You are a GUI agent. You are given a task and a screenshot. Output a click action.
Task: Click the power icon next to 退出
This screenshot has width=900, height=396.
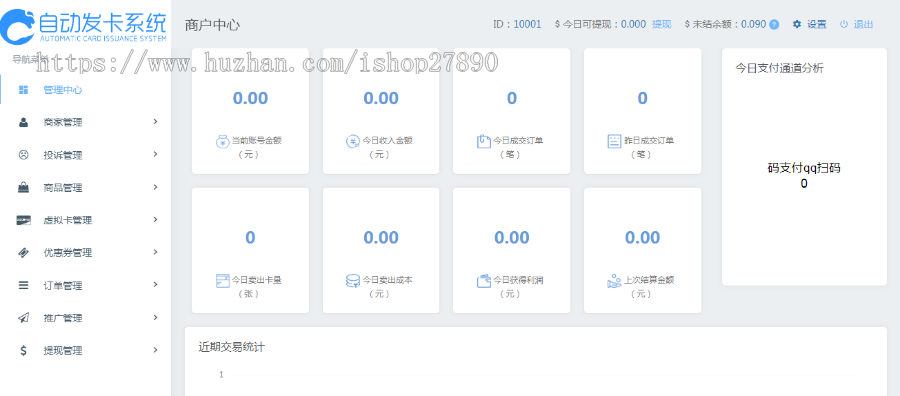(844, 24)
